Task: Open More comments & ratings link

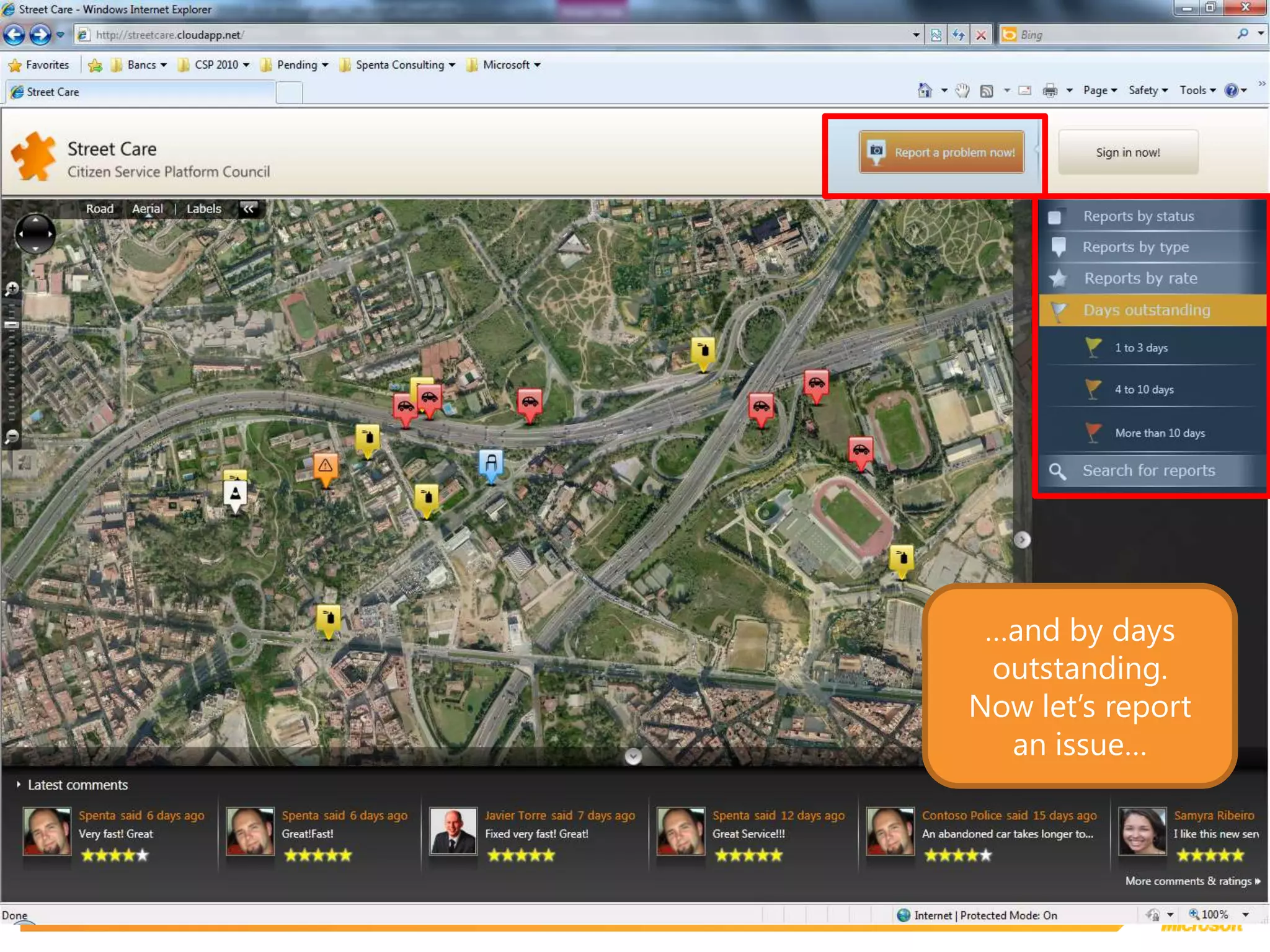Action: (x=1192, y=881)
